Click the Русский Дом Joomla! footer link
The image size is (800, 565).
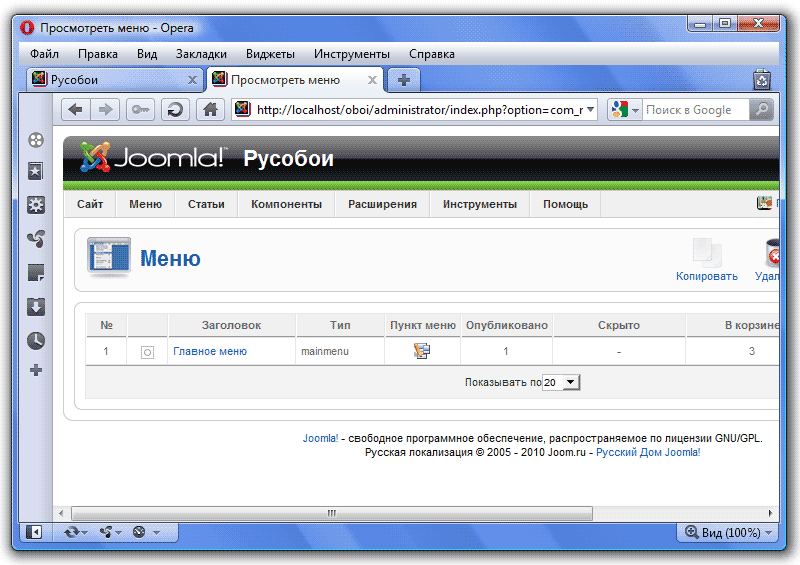point(648,452)
